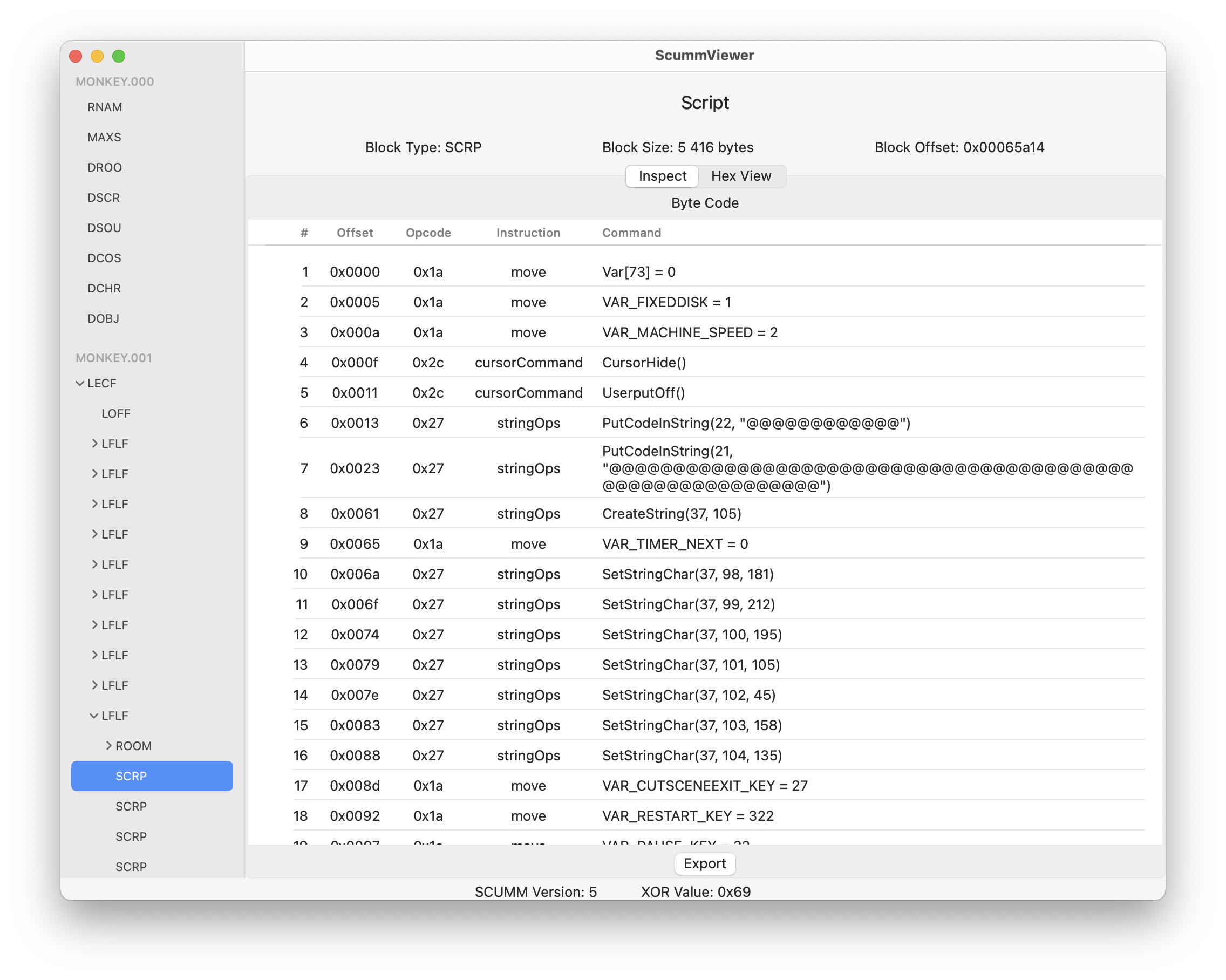Click the green zoom window button
1226x980 pixels.
tap(119, 56)
